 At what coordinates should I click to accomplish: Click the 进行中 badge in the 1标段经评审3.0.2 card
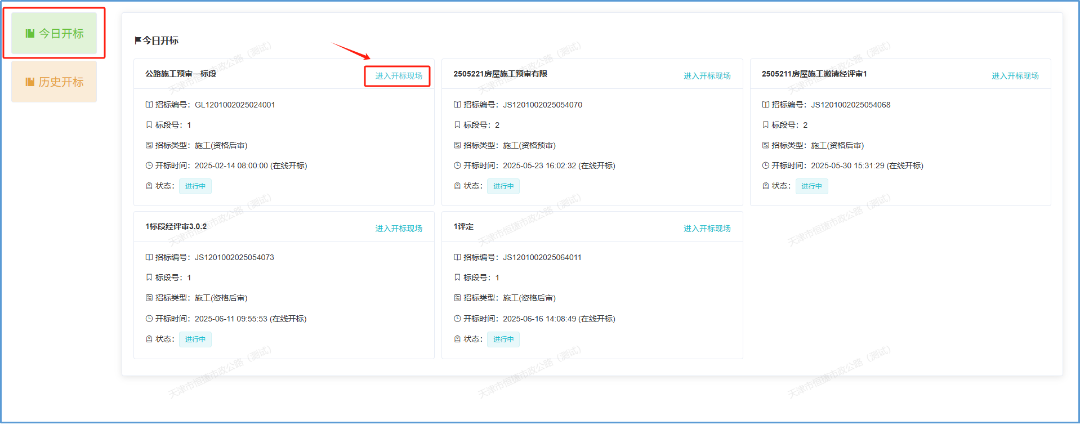[196, 339]
